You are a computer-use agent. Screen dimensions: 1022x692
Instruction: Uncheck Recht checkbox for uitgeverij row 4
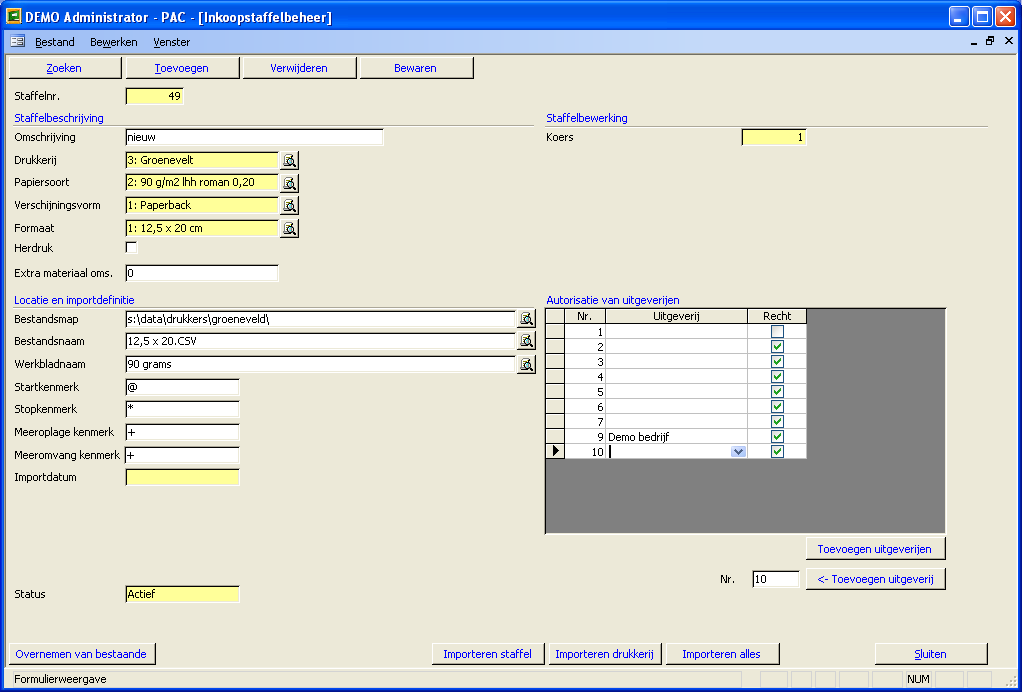click(777, 377)
